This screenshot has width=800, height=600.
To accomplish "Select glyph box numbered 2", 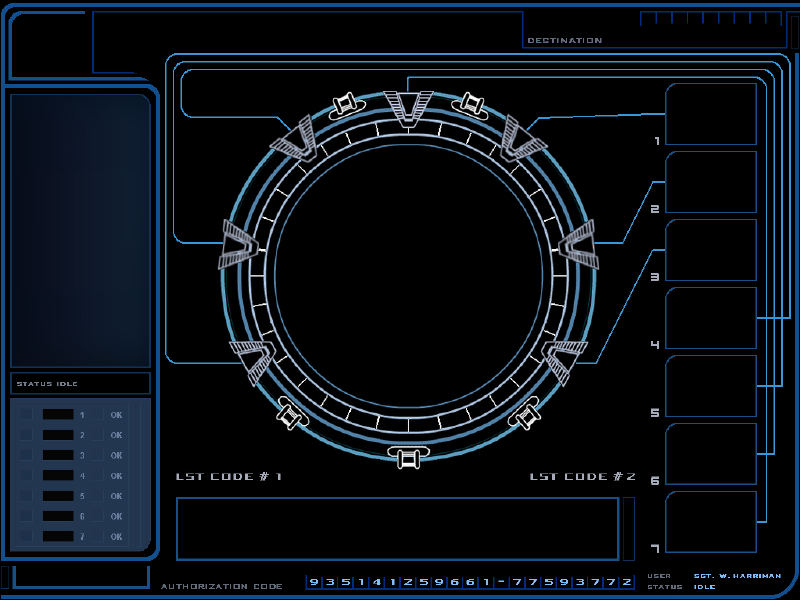I will [x=711, y=182].
